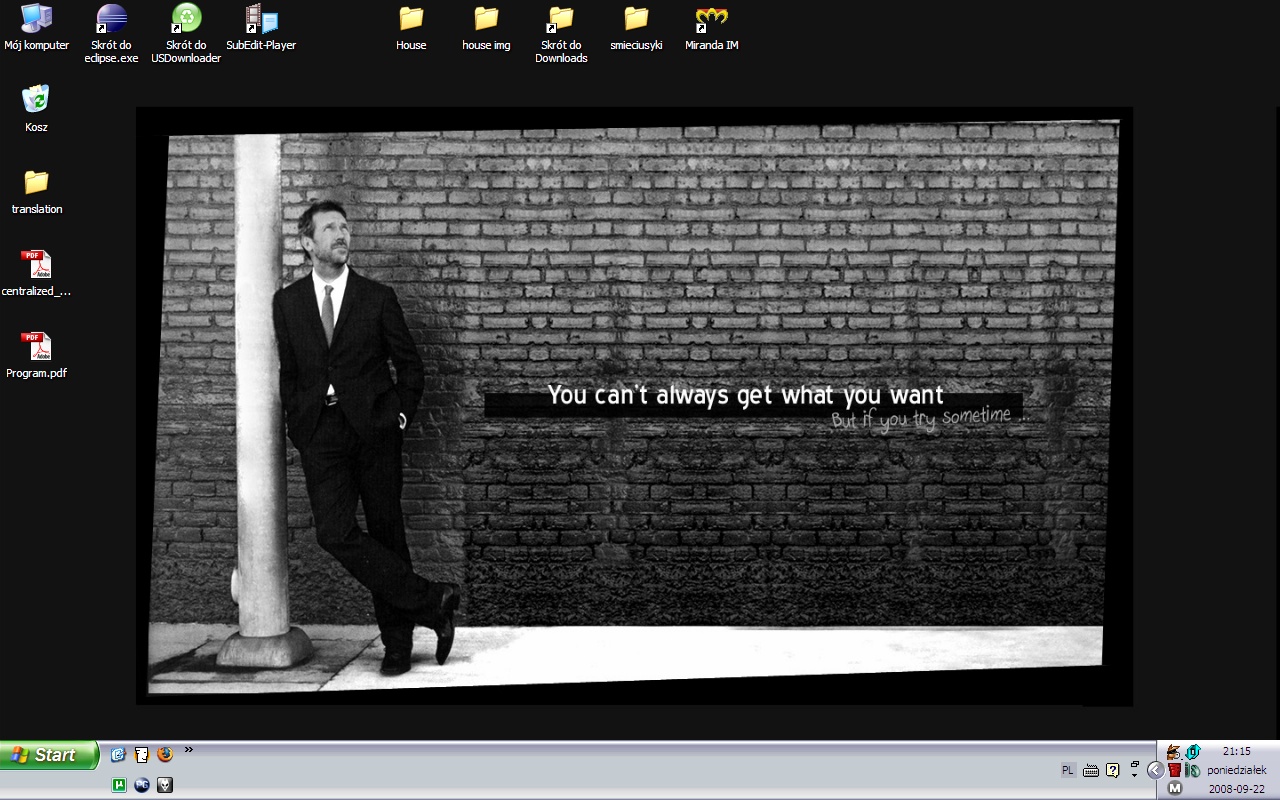Open the PL language bar selector
The width and height of the screenshot is (1280, 800).
(x=1067, y=770)
